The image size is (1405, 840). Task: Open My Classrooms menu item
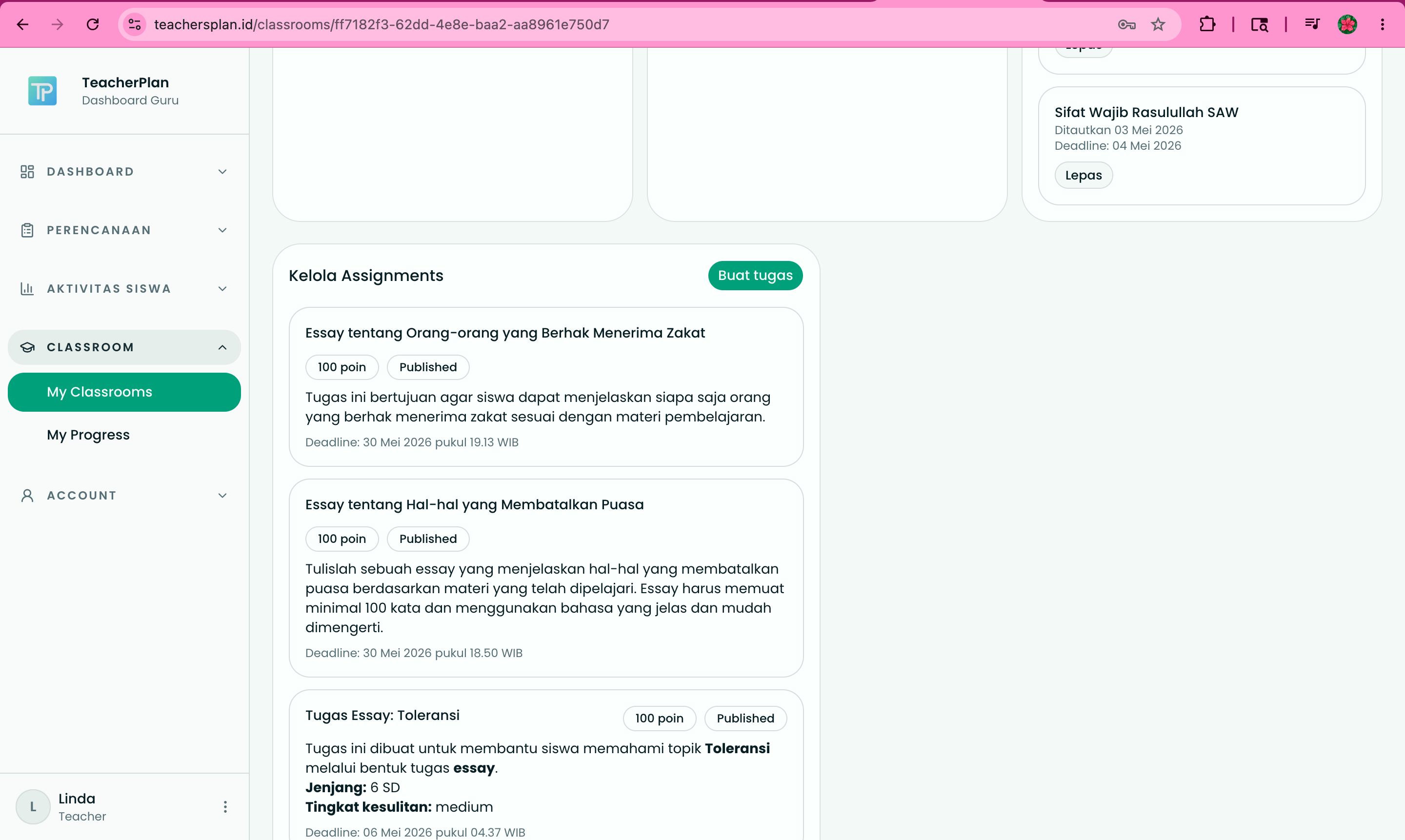point(124,392)
